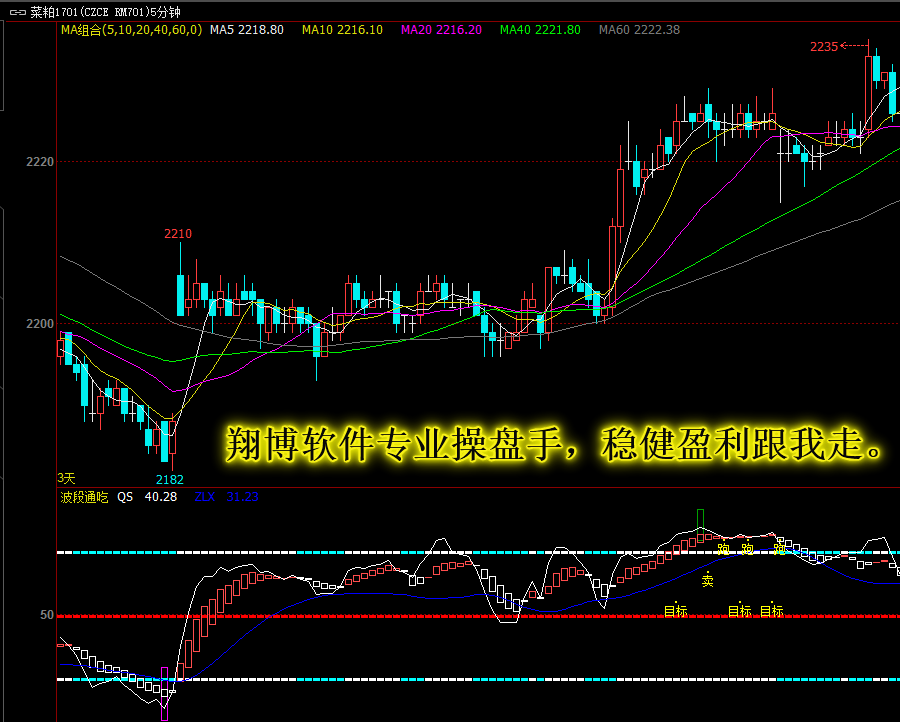Screen dimensions: 900x722
Task: Click the 3天 period label
Action: [67, 478]
